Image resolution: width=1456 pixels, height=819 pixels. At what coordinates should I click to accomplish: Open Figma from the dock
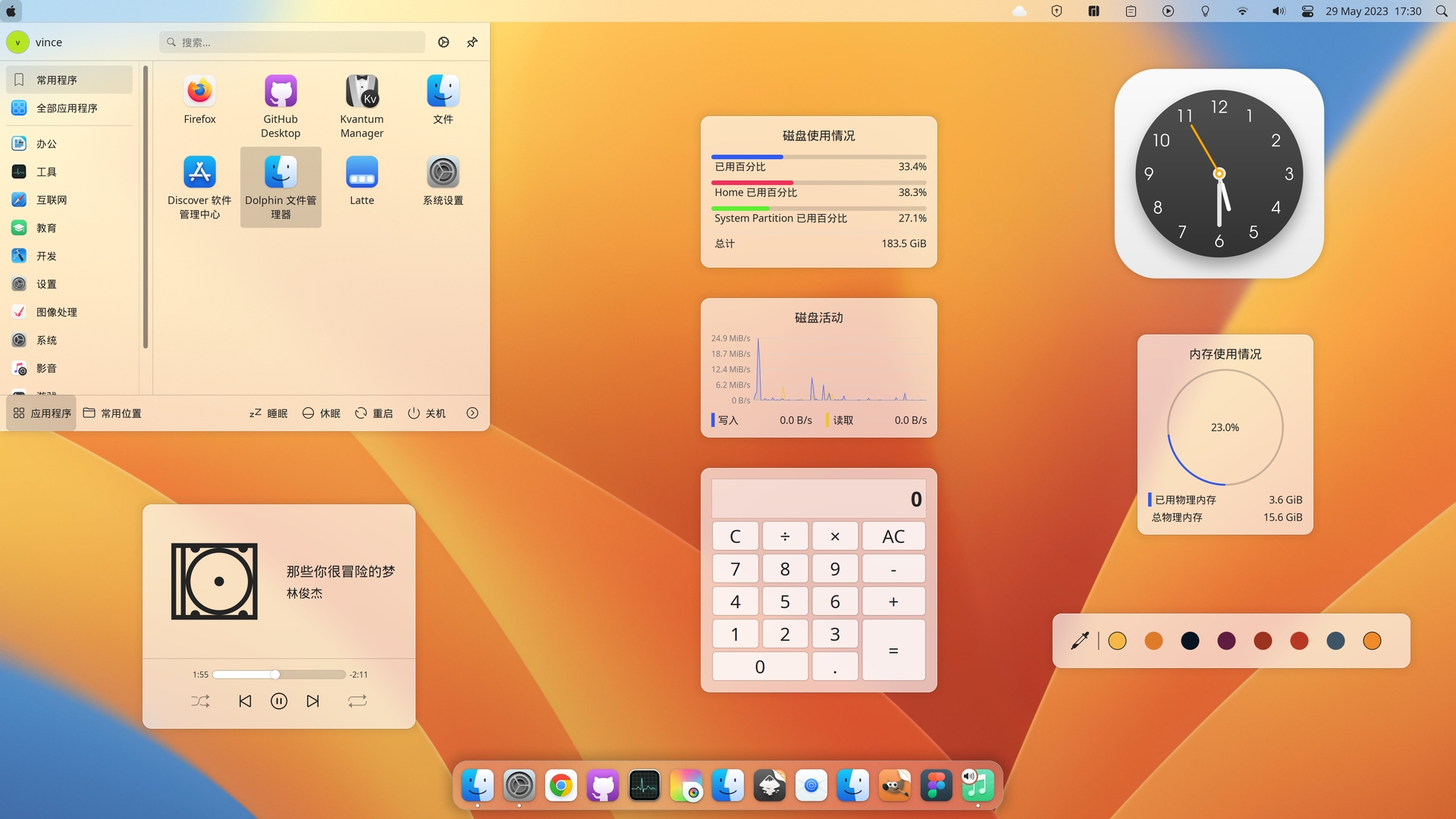[937, 786]
